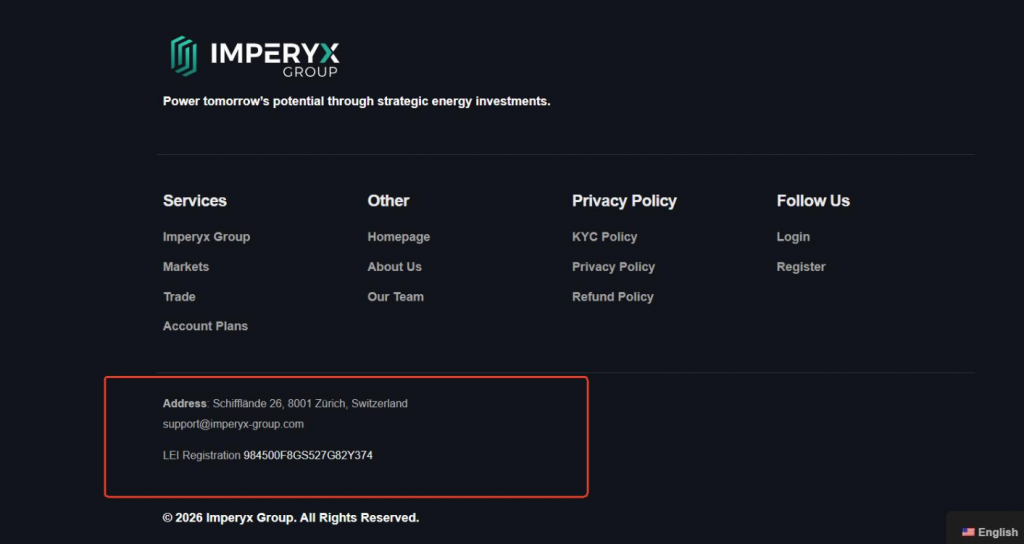Navigate to Homepage link

coord(398,237)
